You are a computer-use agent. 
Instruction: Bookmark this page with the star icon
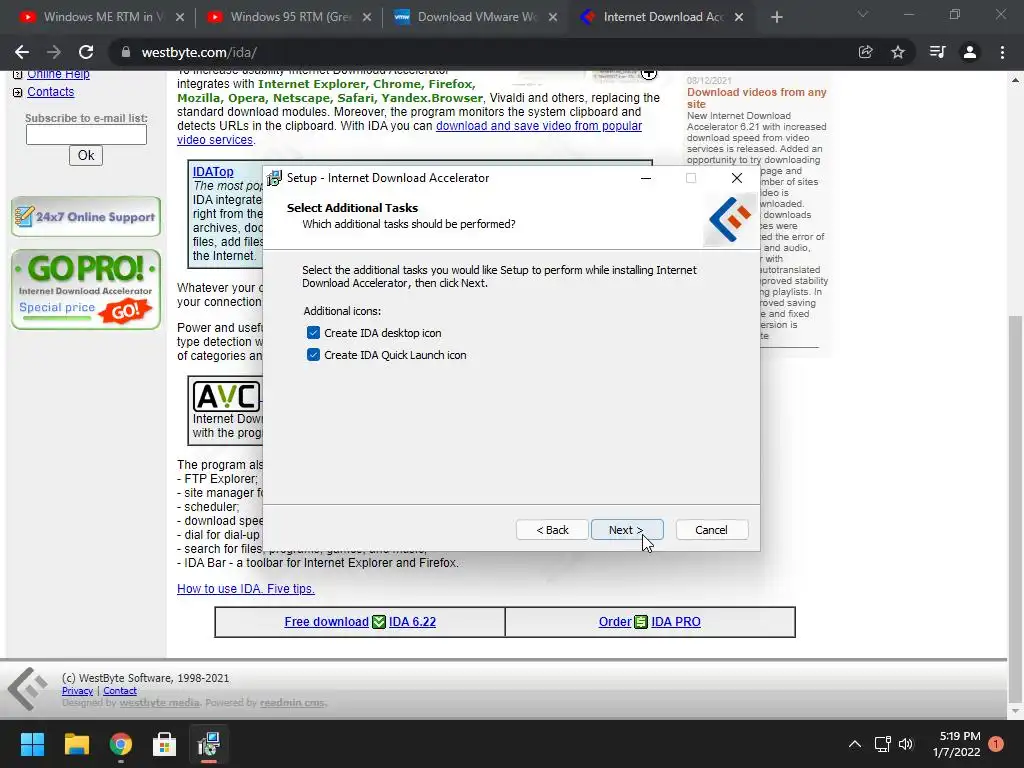tap(898, 52)
